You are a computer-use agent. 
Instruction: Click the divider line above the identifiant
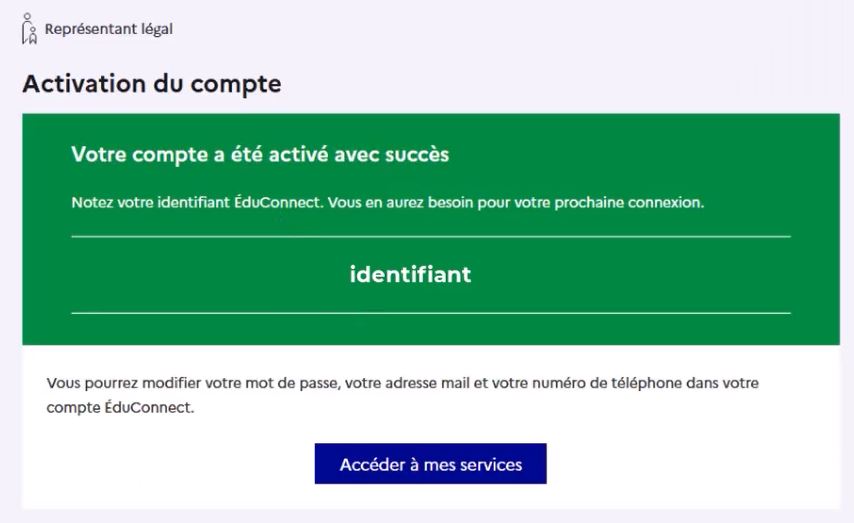430,237
